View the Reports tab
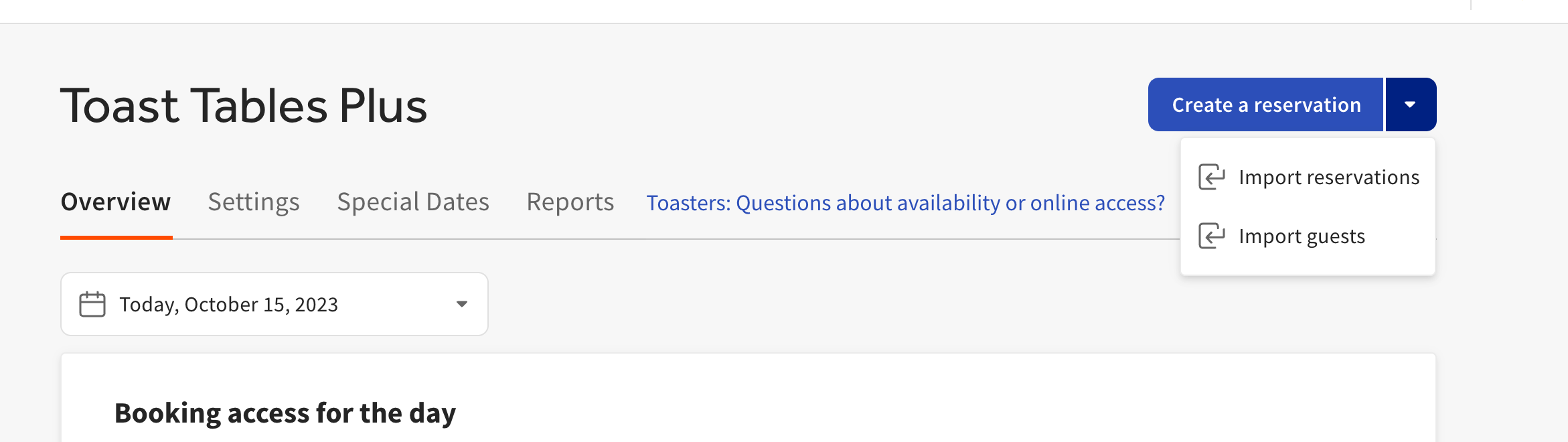Screen dimensions: 1568x442 570,202
